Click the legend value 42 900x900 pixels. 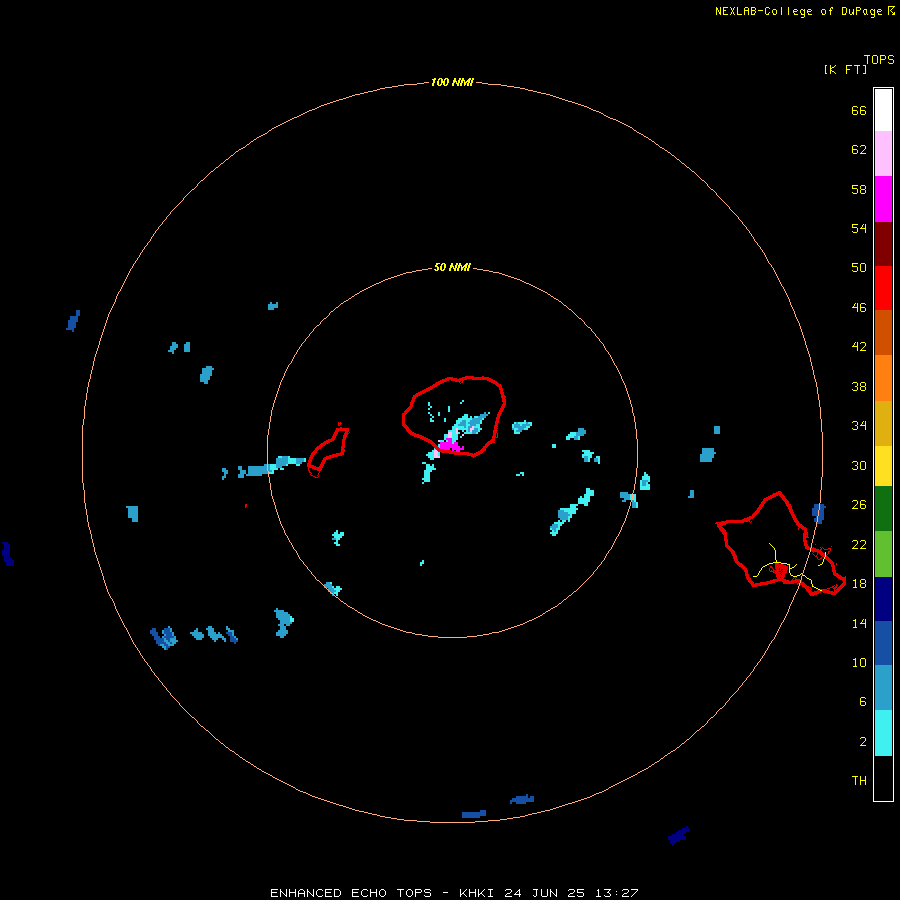859,347
